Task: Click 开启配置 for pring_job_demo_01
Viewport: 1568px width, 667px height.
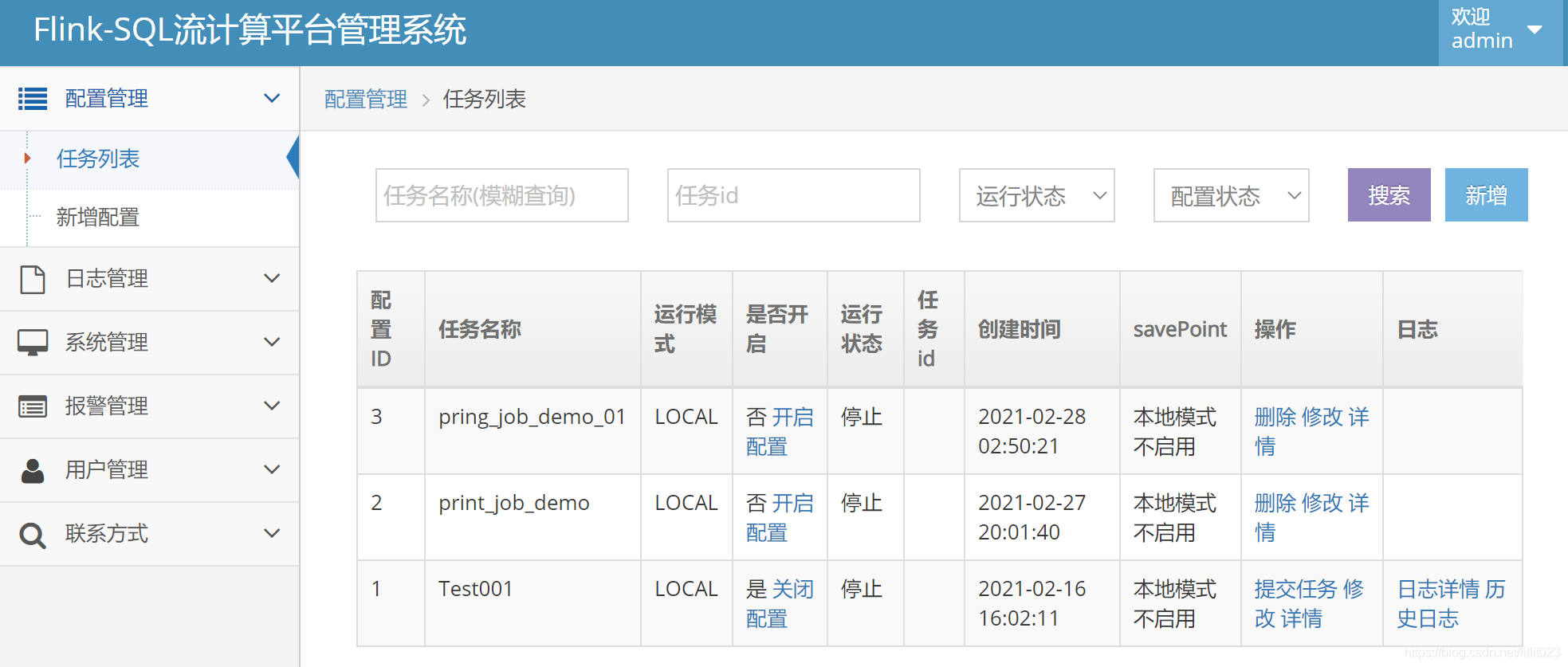Action: (780, 432)
